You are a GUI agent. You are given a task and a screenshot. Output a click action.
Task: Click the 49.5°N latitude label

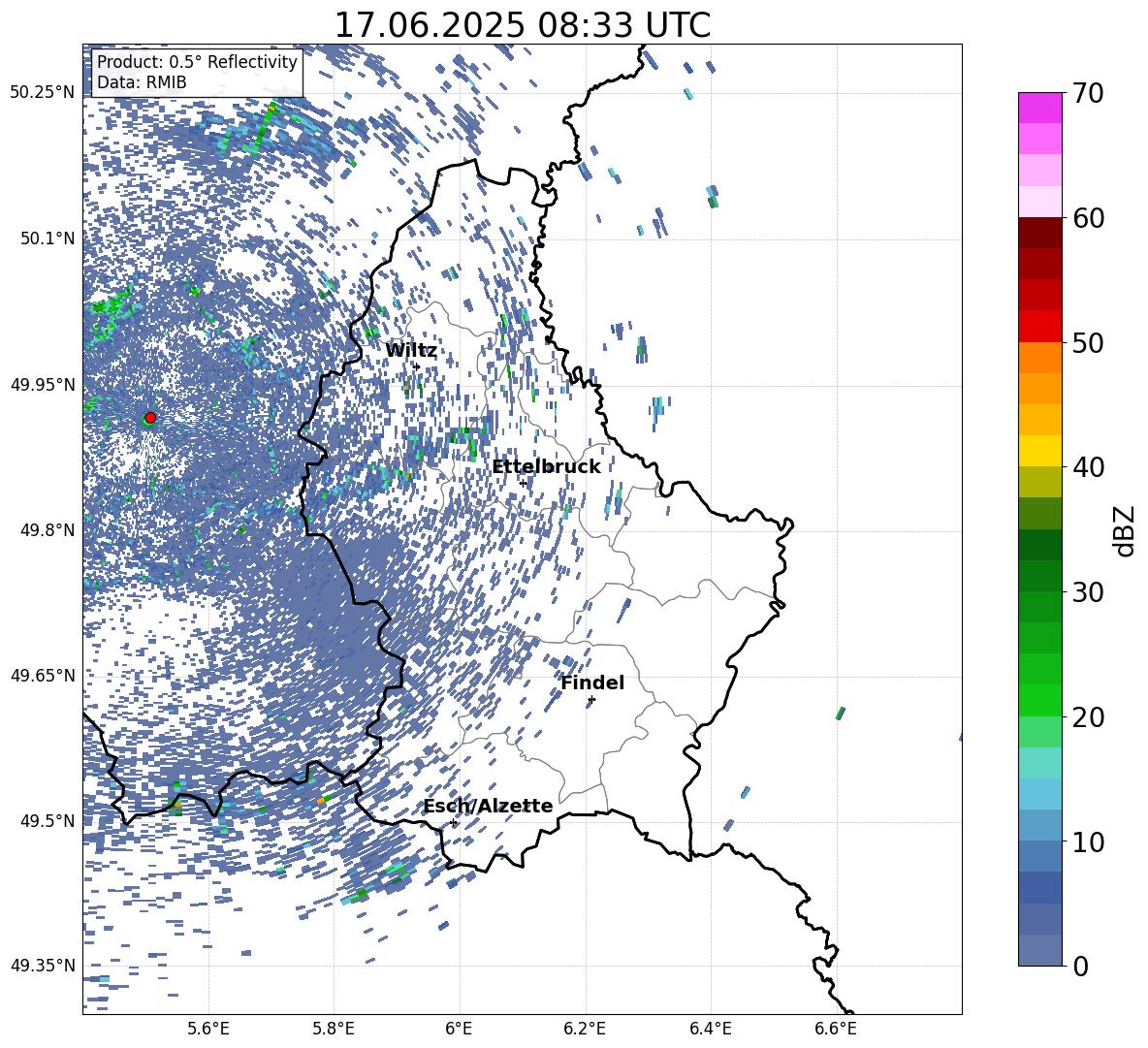click(x=48, y=820)
